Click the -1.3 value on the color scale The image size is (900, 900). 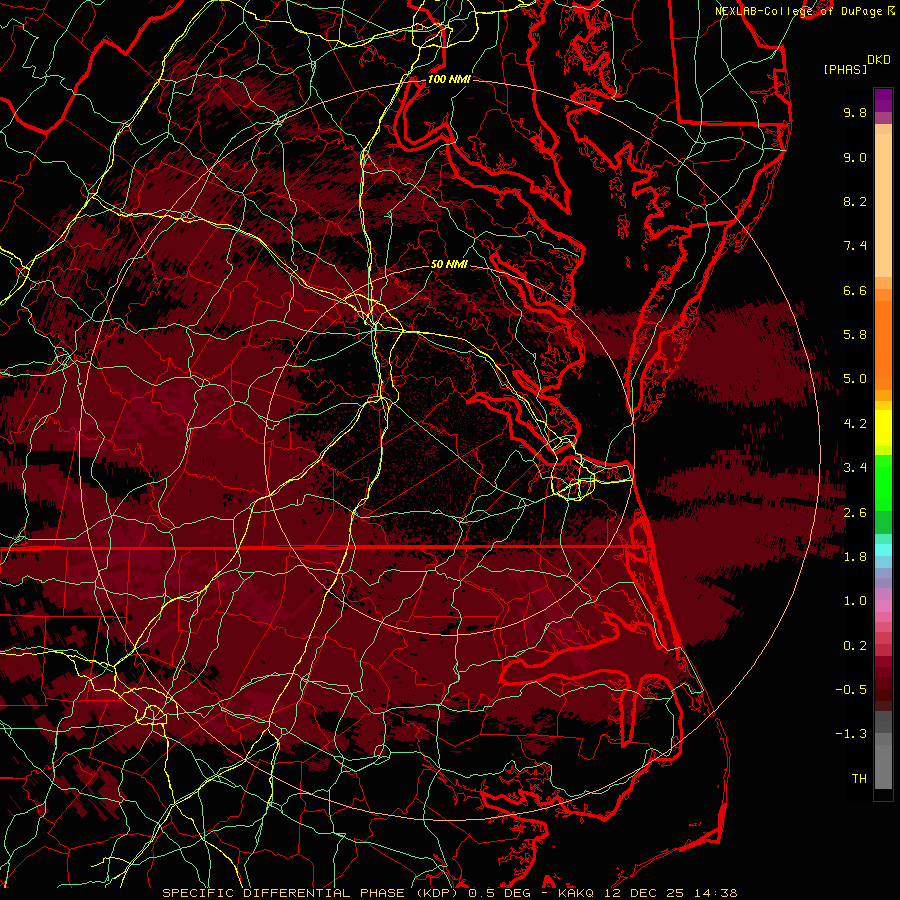851,734
